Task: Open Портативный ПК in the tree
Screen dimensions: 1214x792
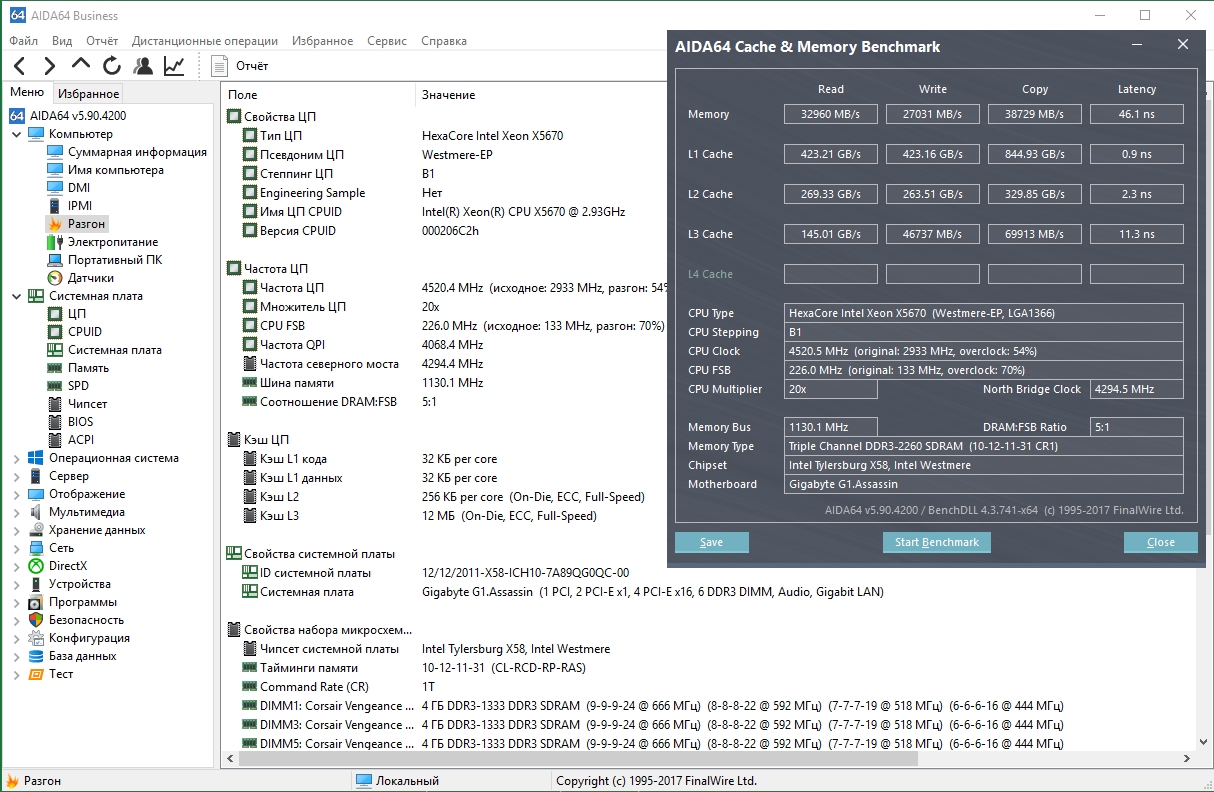Action: coord(115,260)
